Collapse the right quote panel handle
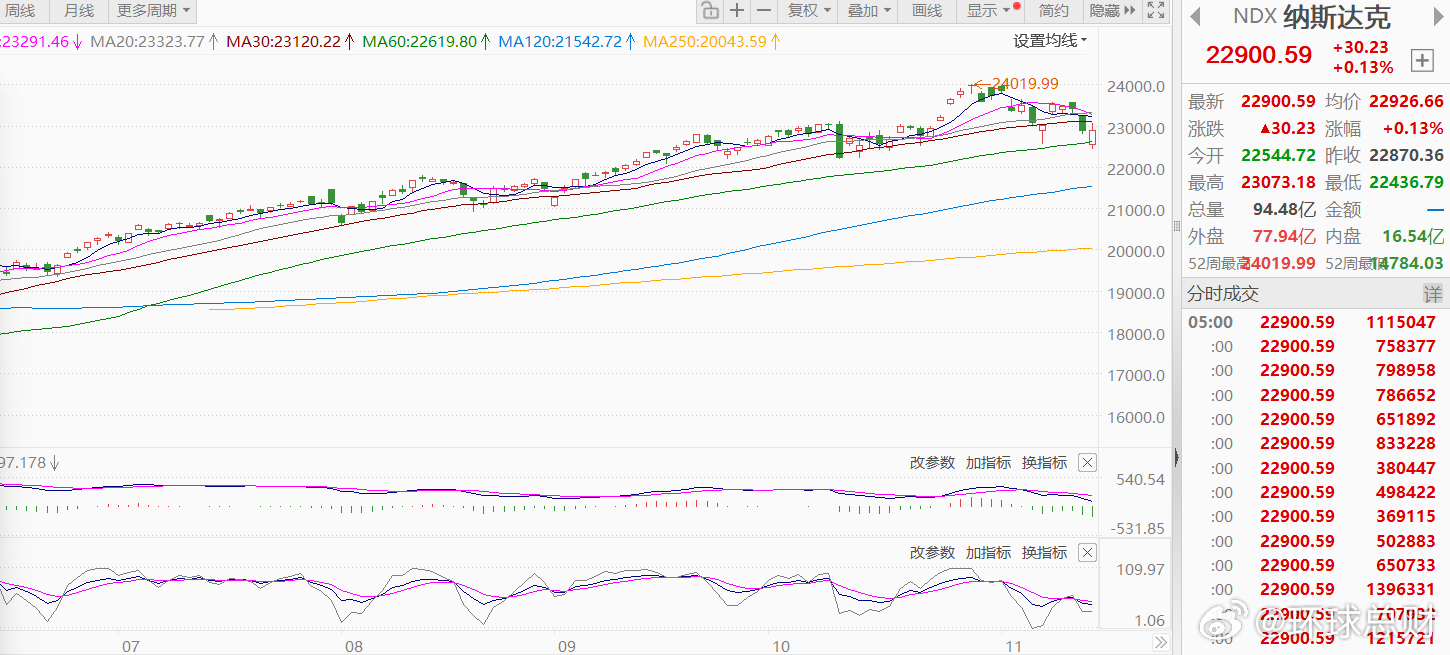The width and height of the screenshot is (1450, 655). click(1176, 458)
